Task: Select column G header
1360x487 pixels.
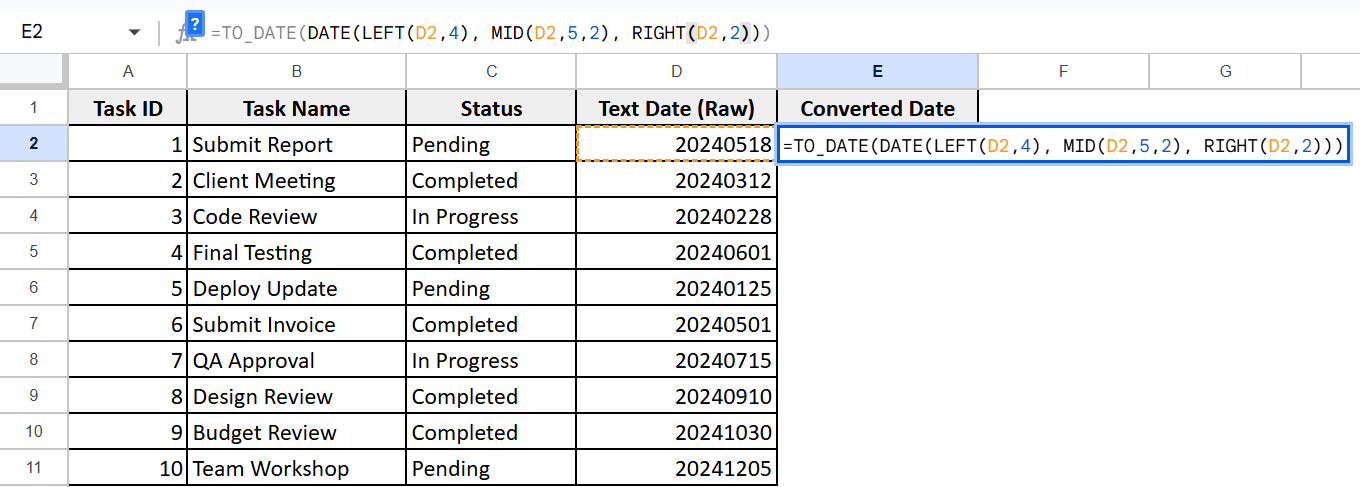Action: [x=1226, y=71]
